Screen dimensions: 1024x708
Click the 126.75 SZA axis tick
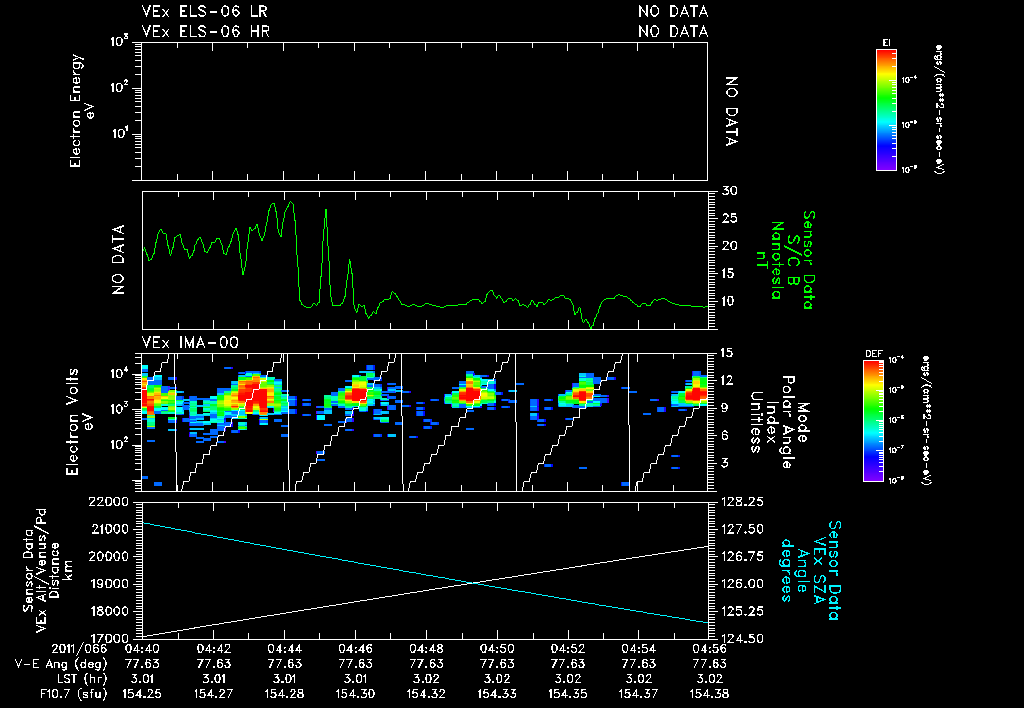[x=743, y=556]
